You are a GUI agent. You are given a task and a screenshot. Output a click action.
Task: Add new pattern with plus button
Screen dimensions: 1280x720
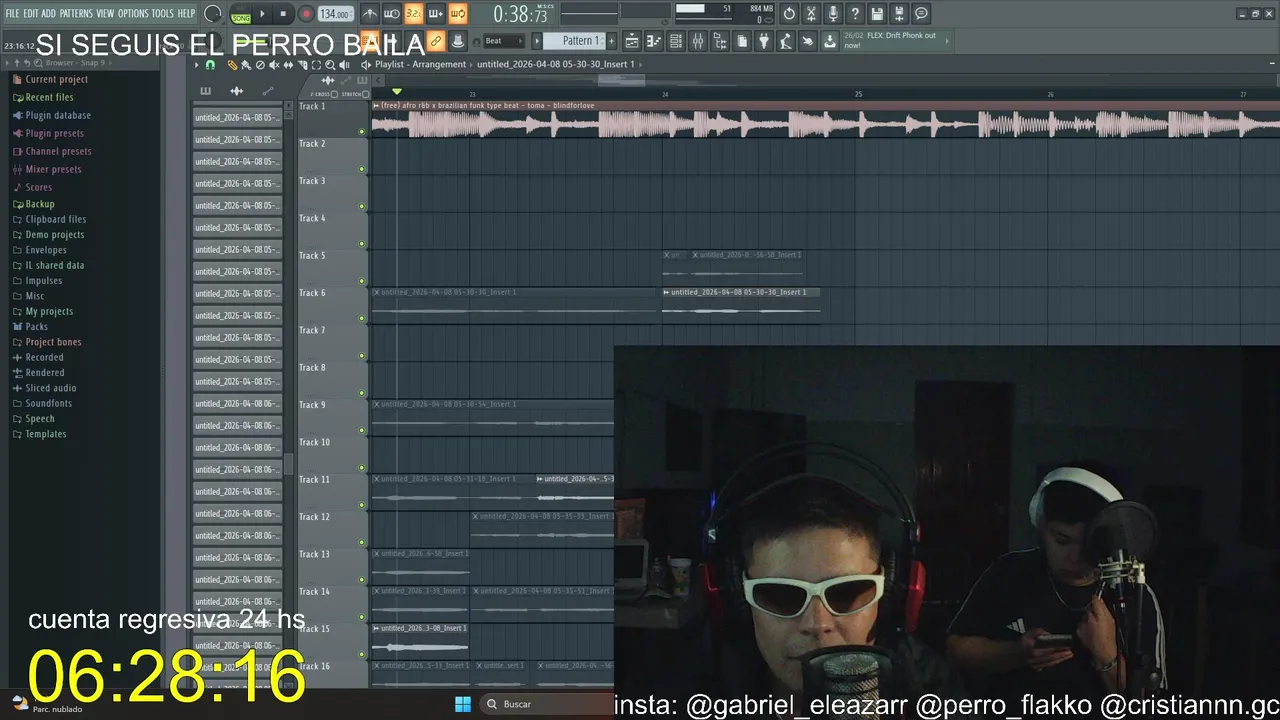612,41
